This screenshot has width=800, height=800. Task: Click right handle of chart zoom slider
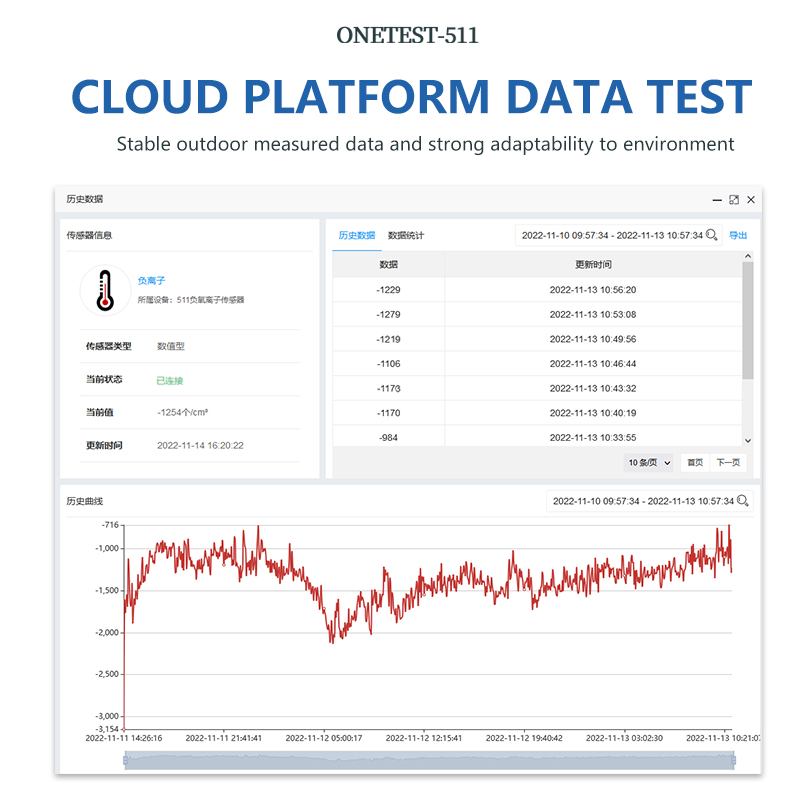pos(733,761)
